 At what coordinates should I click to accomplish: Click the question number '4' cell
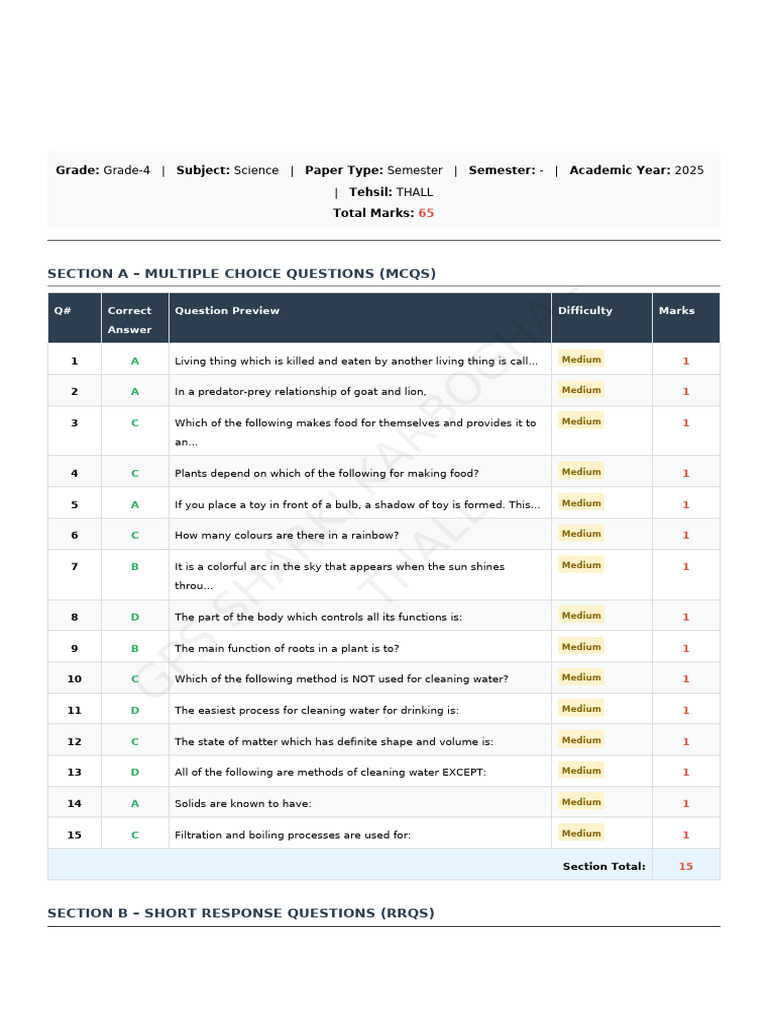(74, 473)
